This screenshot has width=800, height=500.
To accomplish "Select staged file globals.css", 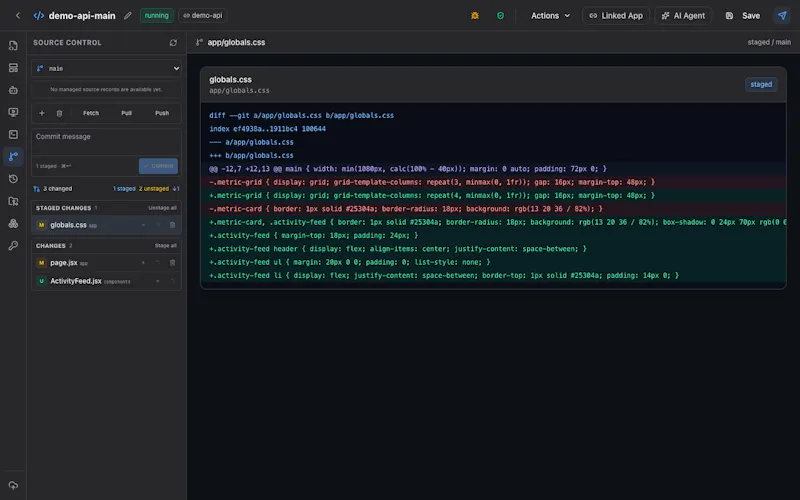I will 107,225.
